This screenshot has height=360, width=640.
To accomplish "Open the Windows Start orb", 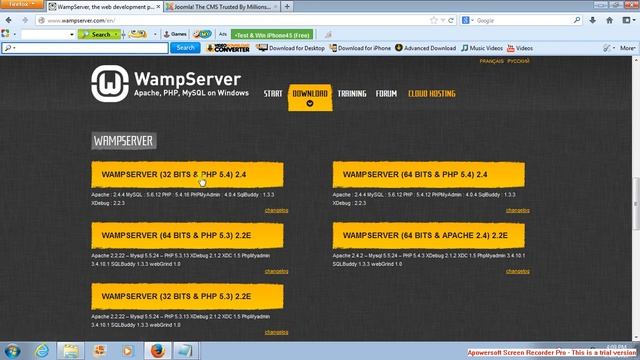I will (12, 351).
